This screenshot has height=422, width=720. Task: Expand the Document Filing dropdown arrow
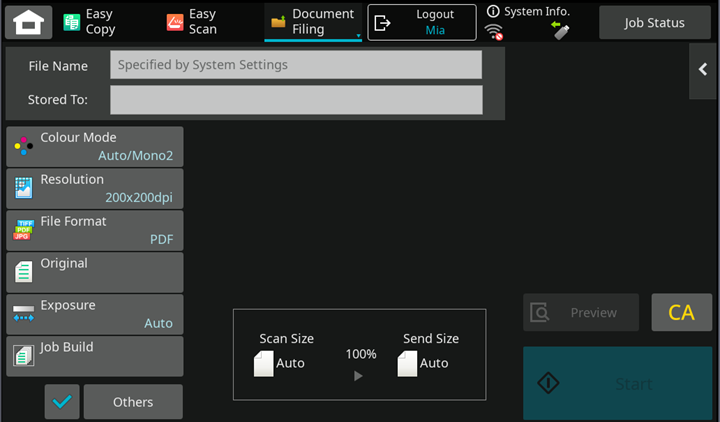358,36
